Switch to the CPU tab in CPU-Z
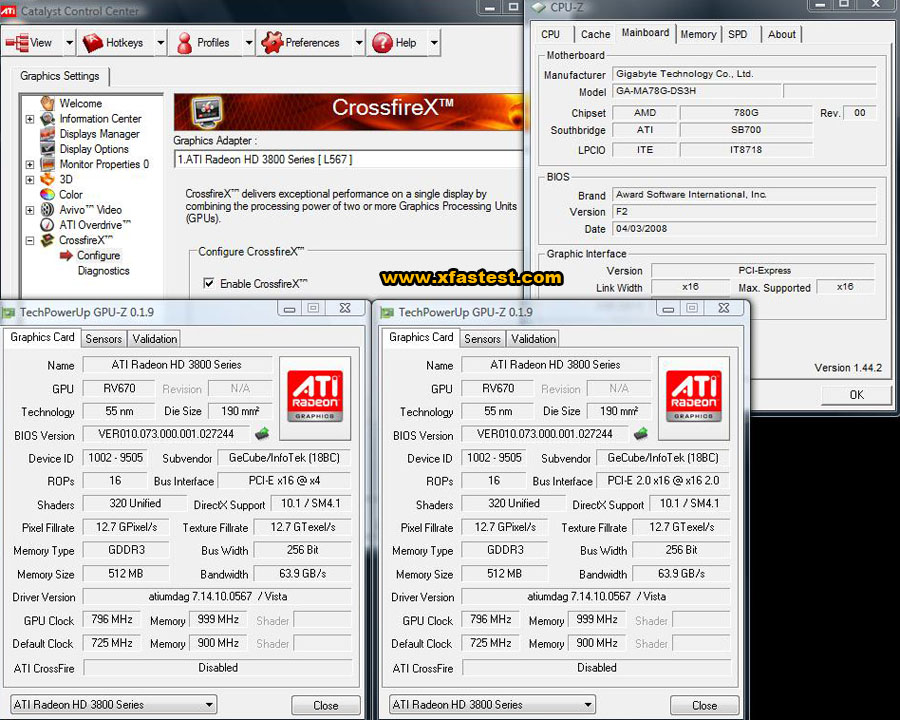The height and width of the screenshot is (720, 900). 550,34
